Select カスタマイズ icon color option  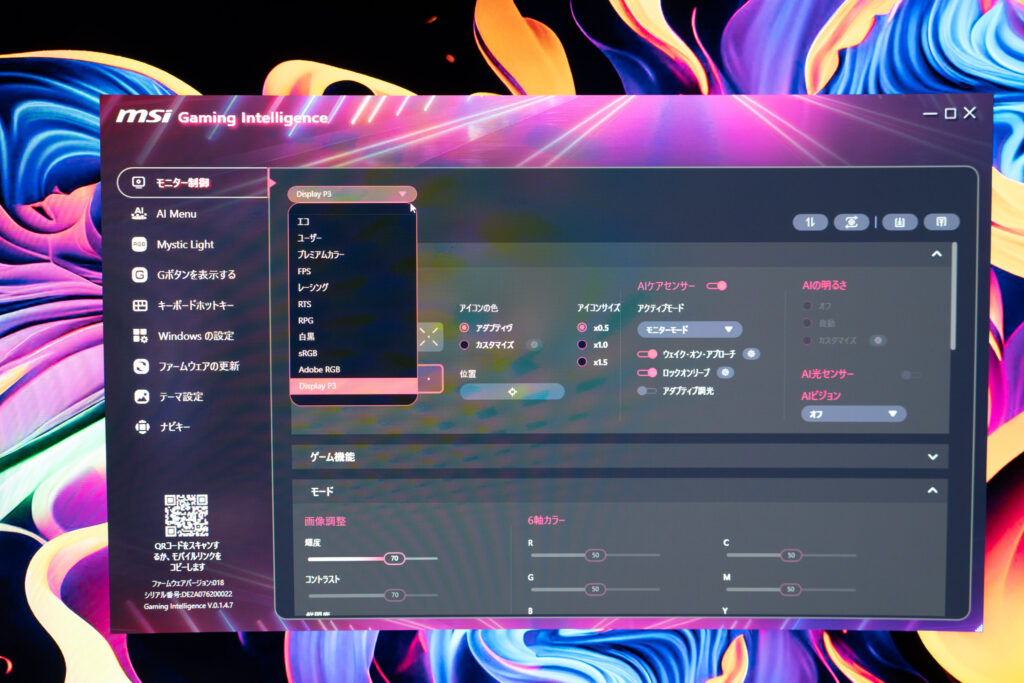pyautogui.click(x=464, y=345)
